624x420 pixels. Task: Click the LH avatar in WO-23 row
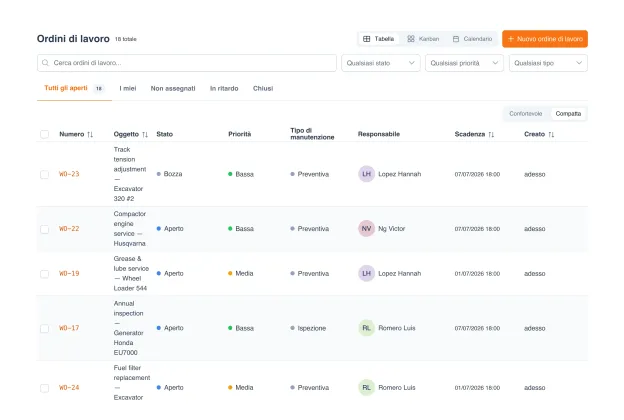367,174
